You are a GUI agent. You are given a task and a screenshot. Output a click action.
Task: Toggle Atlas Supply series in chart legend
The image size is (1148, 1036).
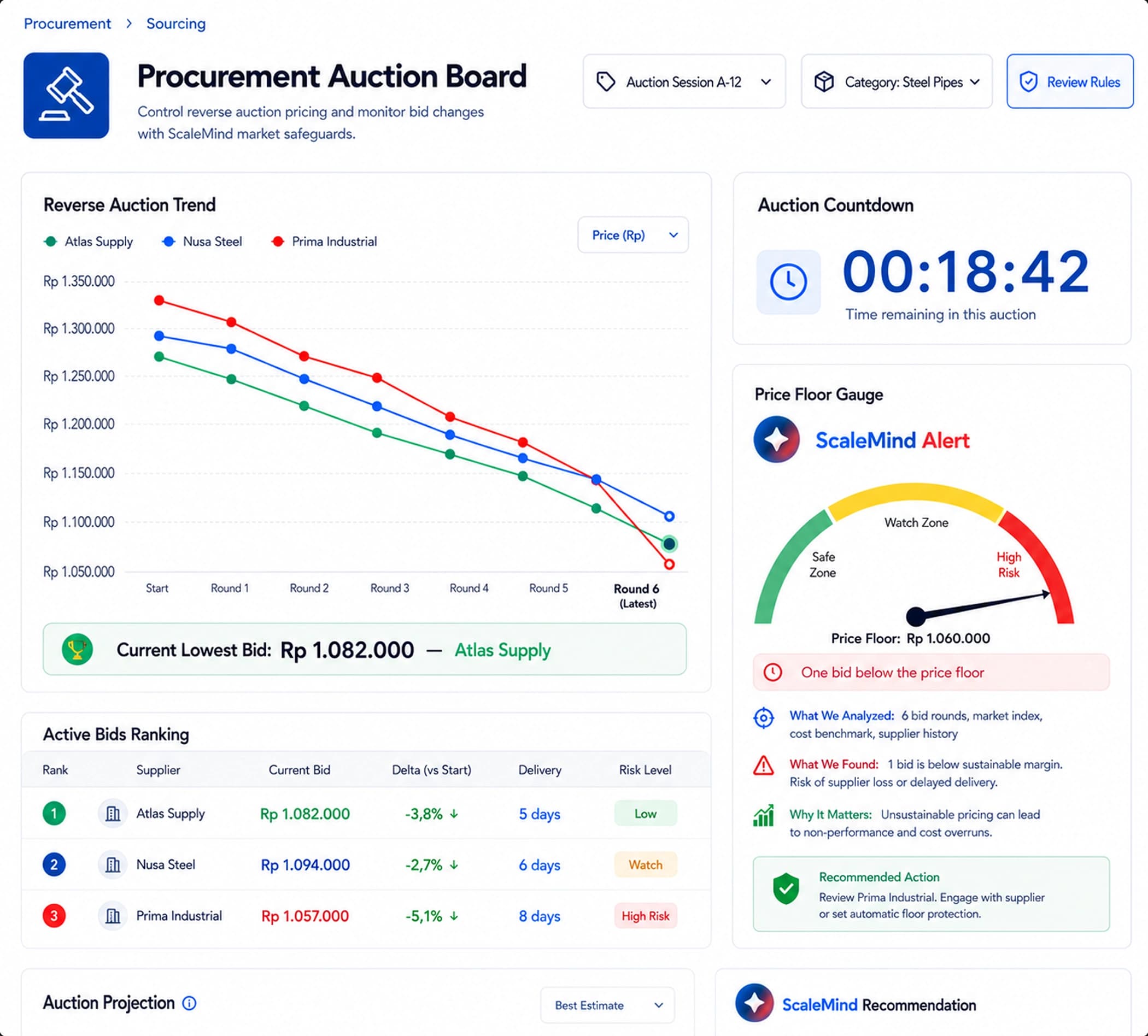88,242
